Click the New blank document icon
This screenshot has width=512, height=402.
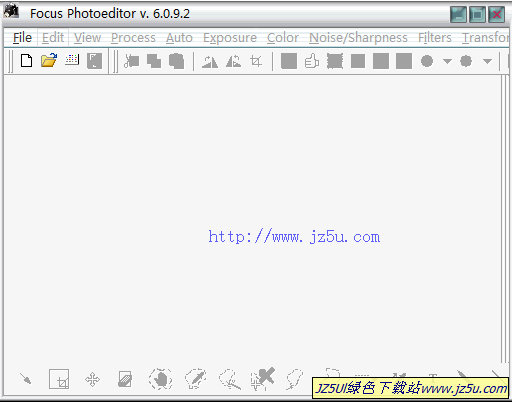coord(26,61)
